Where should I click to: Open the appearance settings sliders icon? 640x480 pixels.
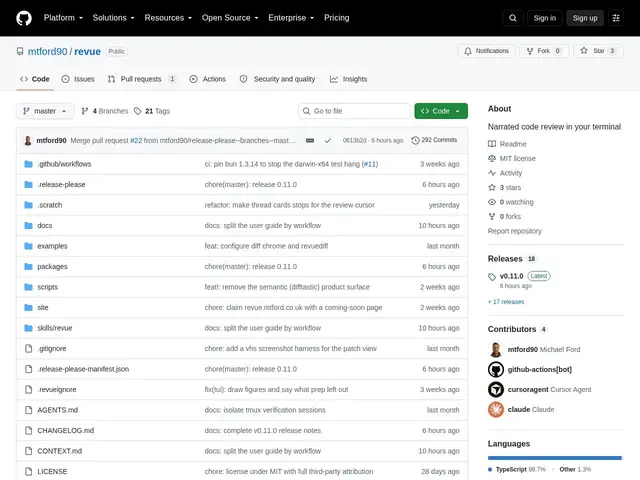616,18
